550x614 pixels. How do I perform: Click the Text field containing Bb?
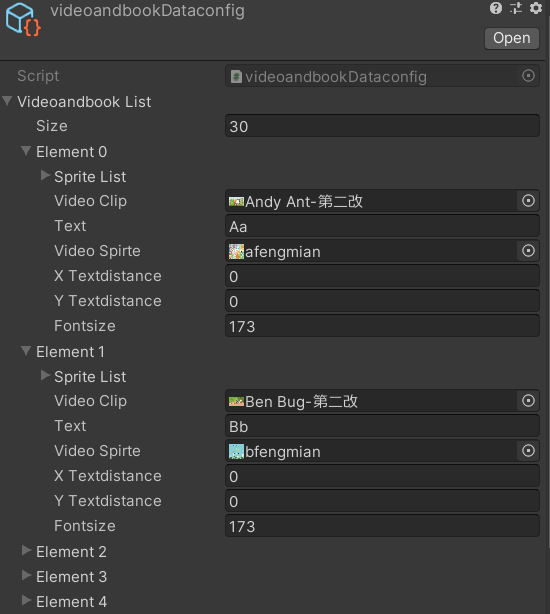(382, 426)
